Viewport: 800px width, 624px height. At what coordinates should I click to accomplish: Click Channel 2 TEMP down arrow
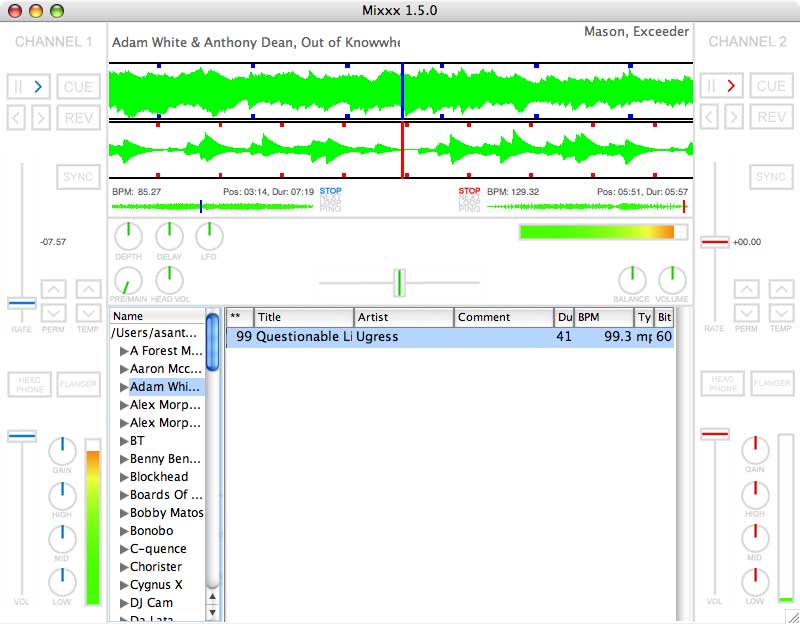(x=781, y=313)
